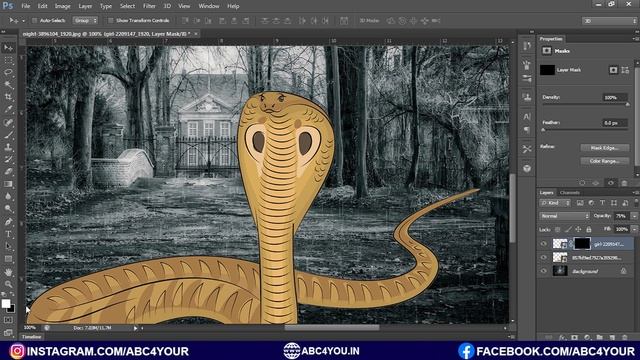This screenshot has width=640, height=360.
Task: Select the Eyedropper tool
Action: pyautogui.click(x=8, y=109)
